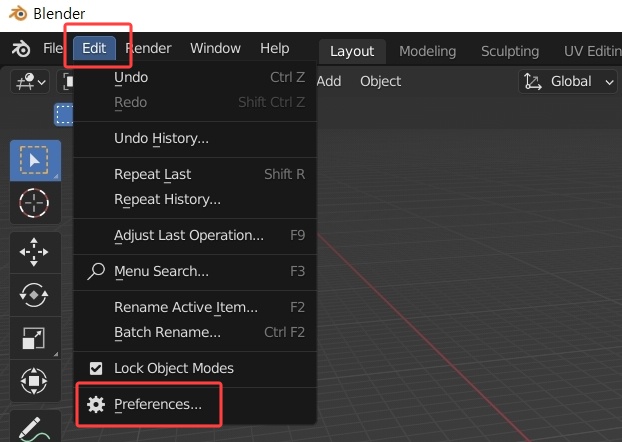Switch to the Layout workspace tab
This screenshot has width=622, height=442.
[x=352, y=51]
